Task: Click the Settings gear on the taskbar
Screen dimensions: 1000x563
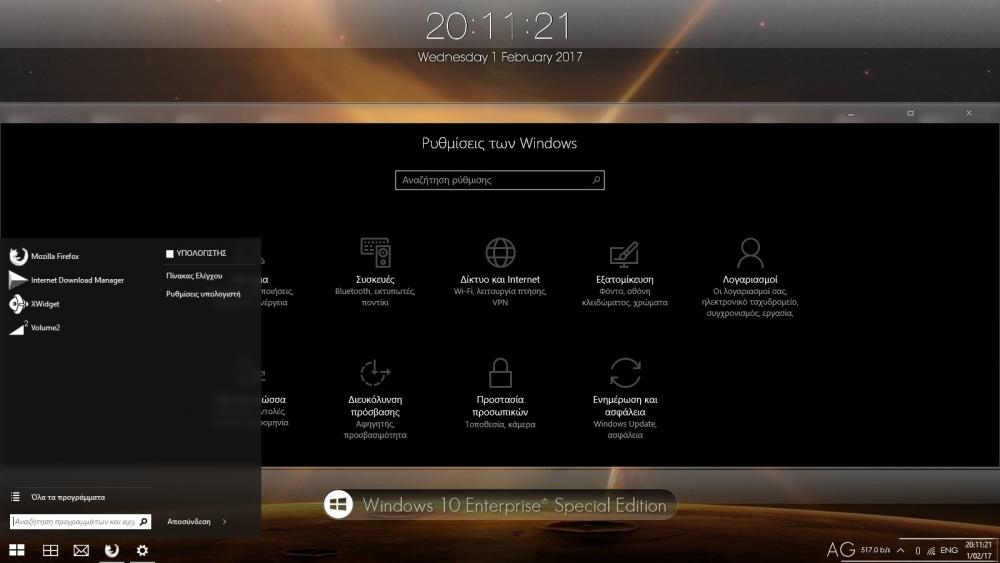Action: point(142,550)
